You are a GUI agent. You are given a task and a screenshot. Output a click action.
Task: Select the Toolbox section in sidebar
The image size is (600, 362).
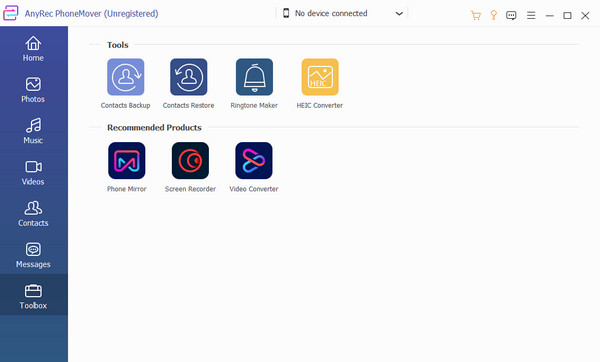coord(34,295)
